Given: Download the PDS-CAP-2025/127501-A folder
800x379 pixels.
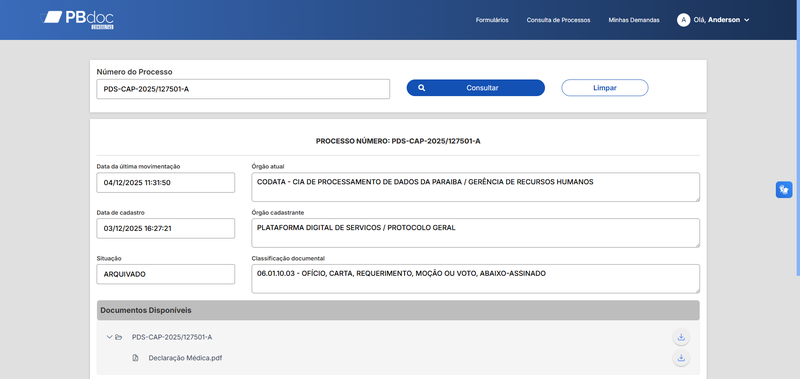Looking at the screenshot, I should click(x=681, y=337).
